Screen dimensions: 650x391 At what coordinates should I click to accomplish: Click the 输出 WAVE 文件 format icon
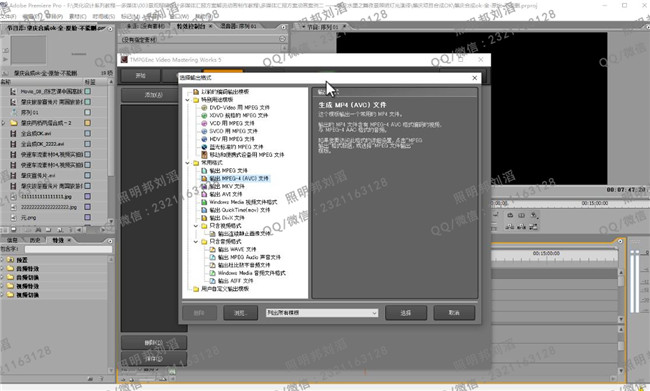[x=212, y=249]
